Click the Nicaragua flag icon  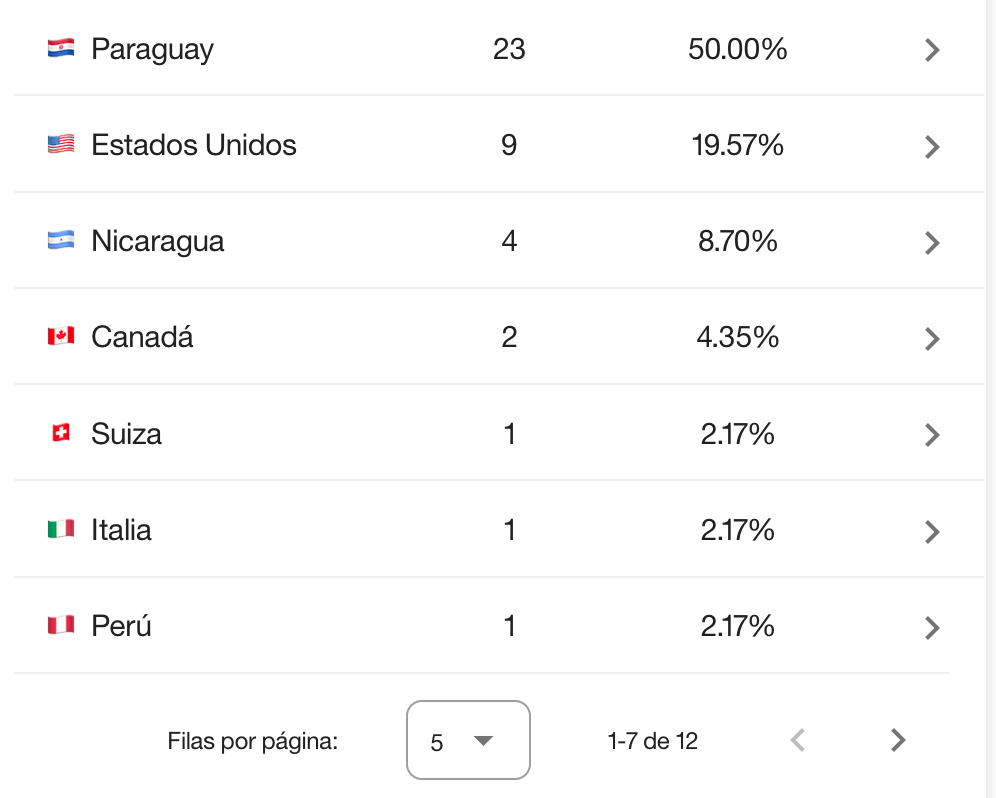click(x=61, y=241)
